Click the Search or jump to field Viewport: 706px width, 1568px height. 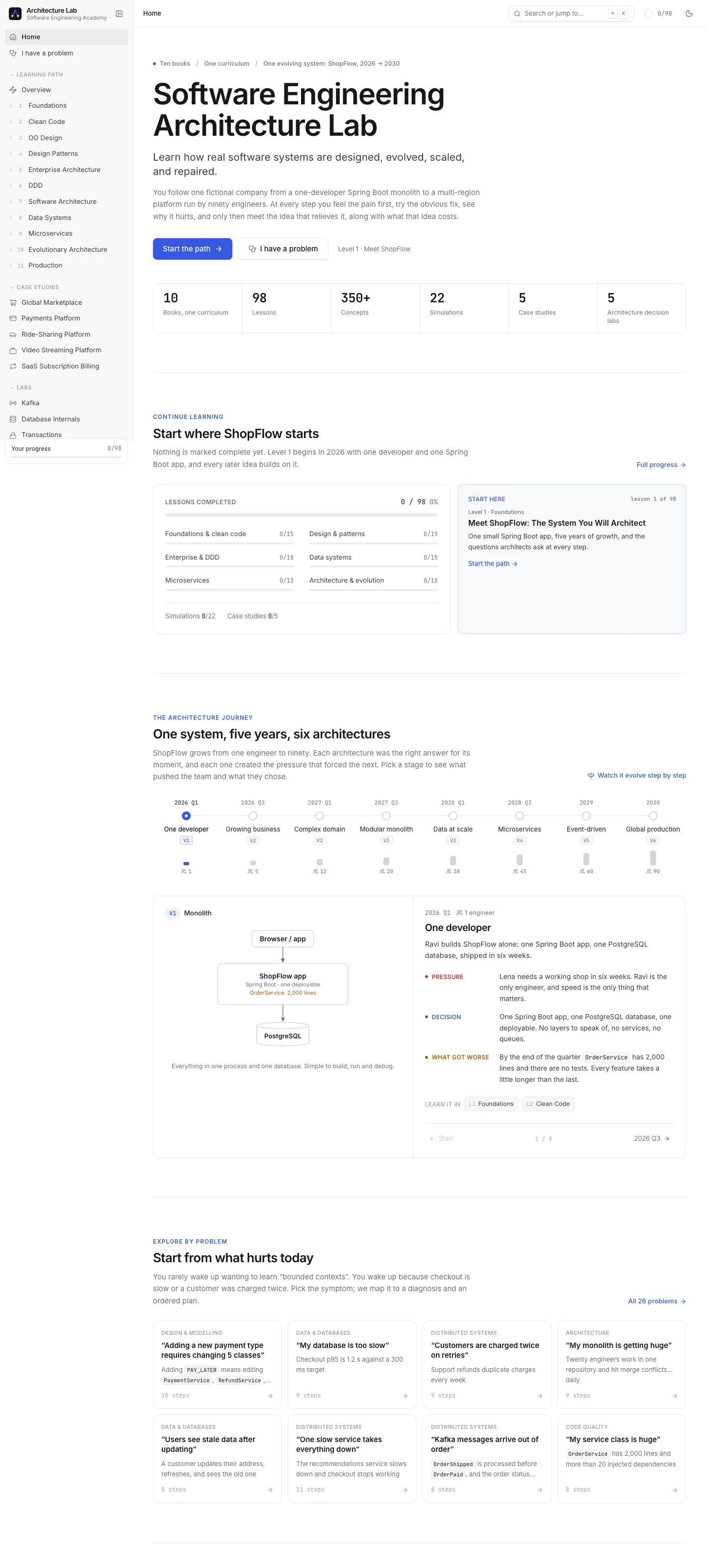(571, 13)
